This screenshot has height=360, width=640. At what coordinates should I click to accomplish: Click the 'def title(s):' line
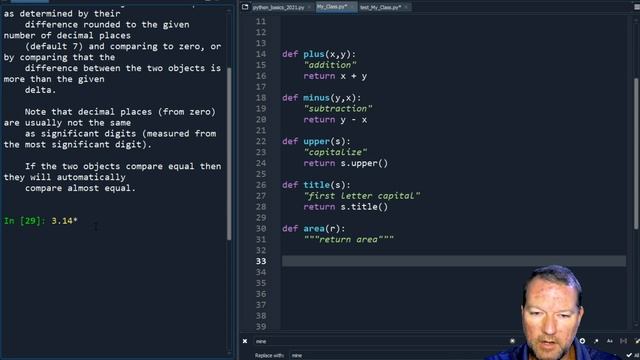click(x=316, y=185)
